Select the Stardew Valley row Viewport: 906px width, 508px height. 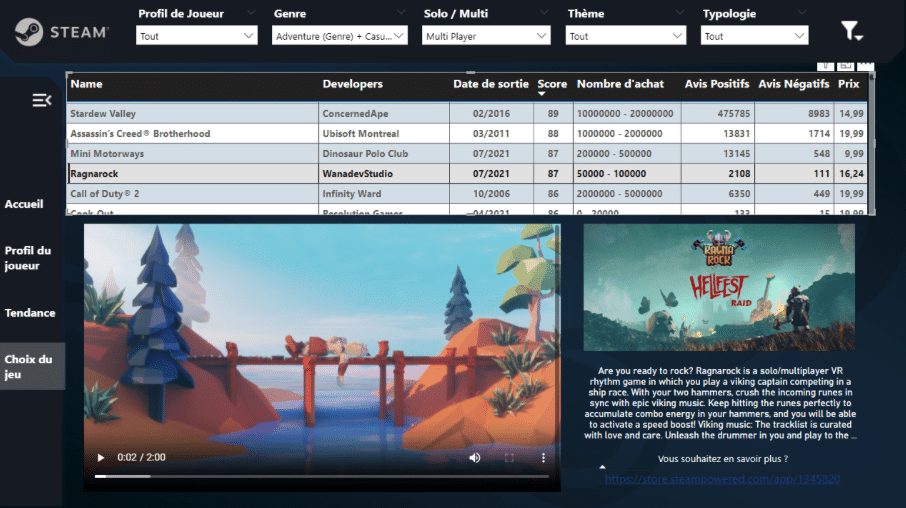tap(467, 114)
